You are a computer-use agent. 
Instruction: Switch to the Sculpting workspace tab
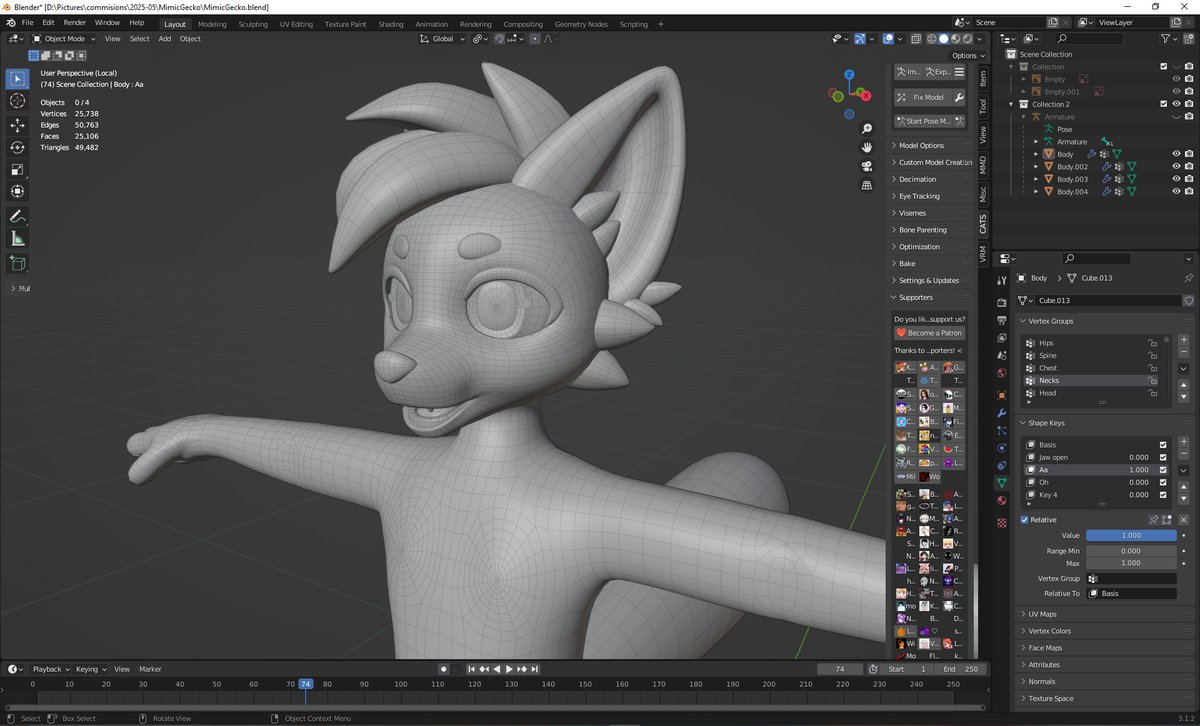point(253,24)
